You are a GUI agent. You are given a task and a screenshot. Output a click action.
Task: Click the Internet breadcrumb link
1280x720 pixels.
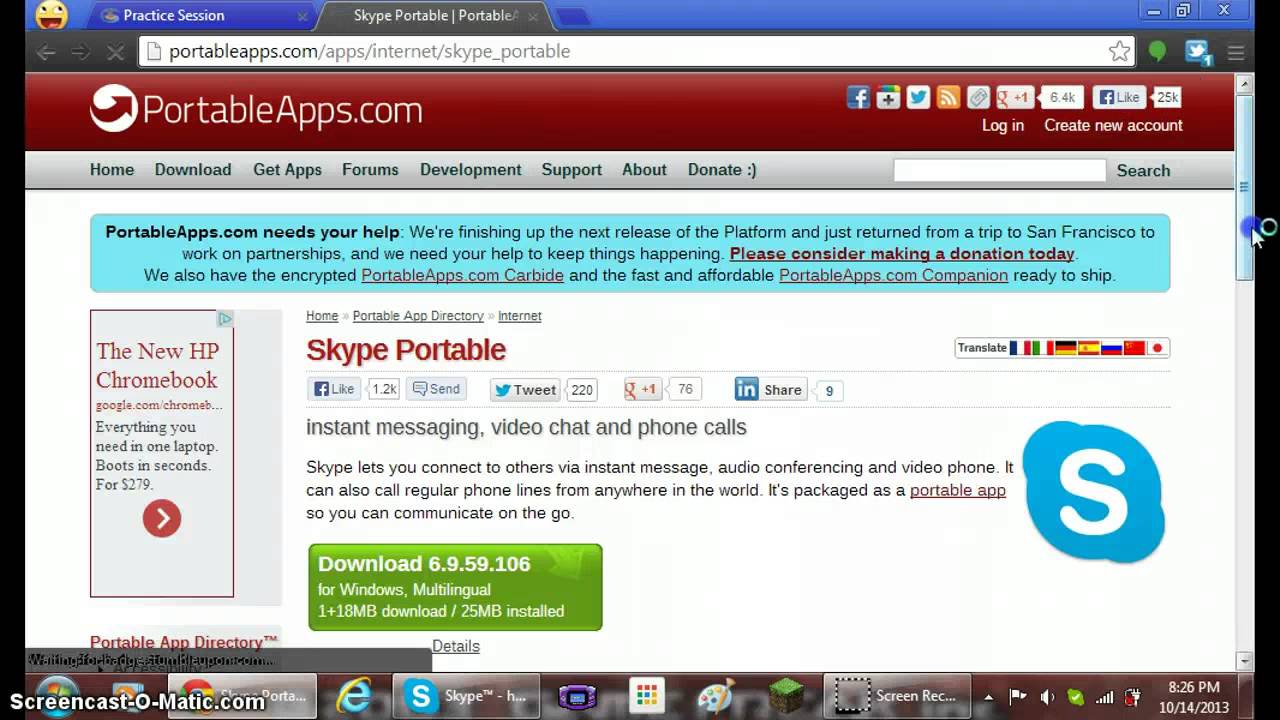coord(520,316)
